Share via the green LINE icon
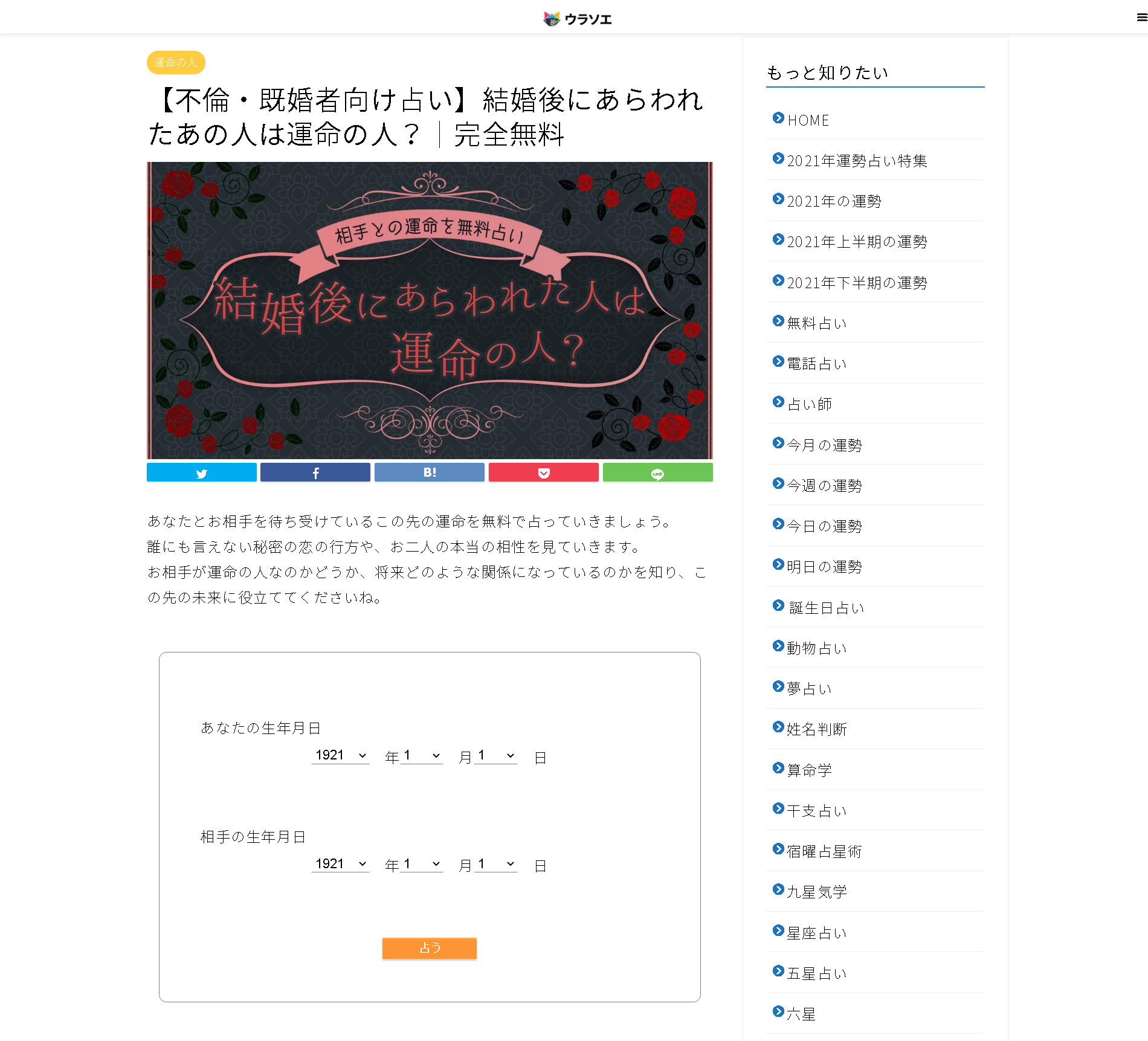Viewport: 1148px width, 1041px height. click(x=658, y=472)
